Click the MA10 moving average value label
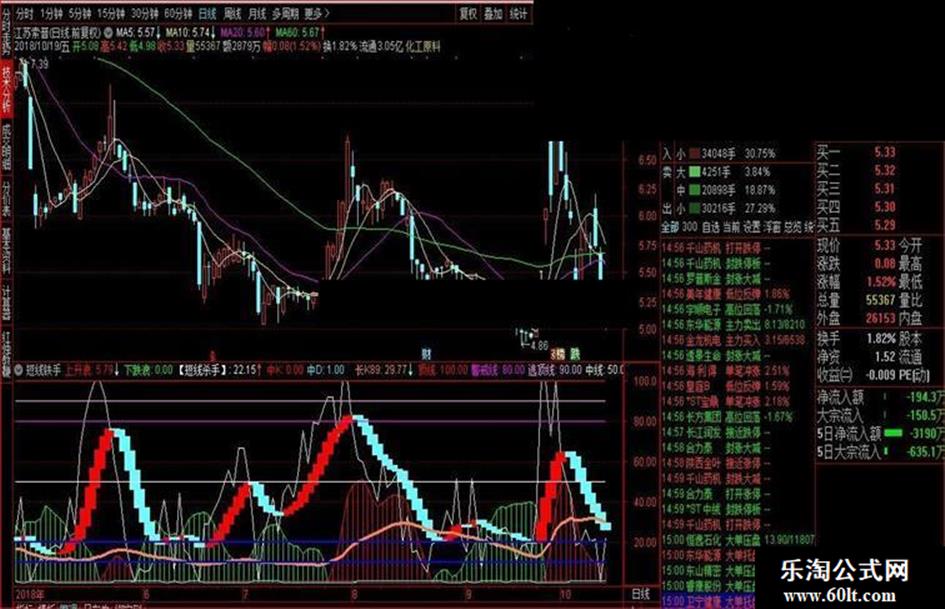The width and height of the screenshot is (945, 609). click(191, 32)
